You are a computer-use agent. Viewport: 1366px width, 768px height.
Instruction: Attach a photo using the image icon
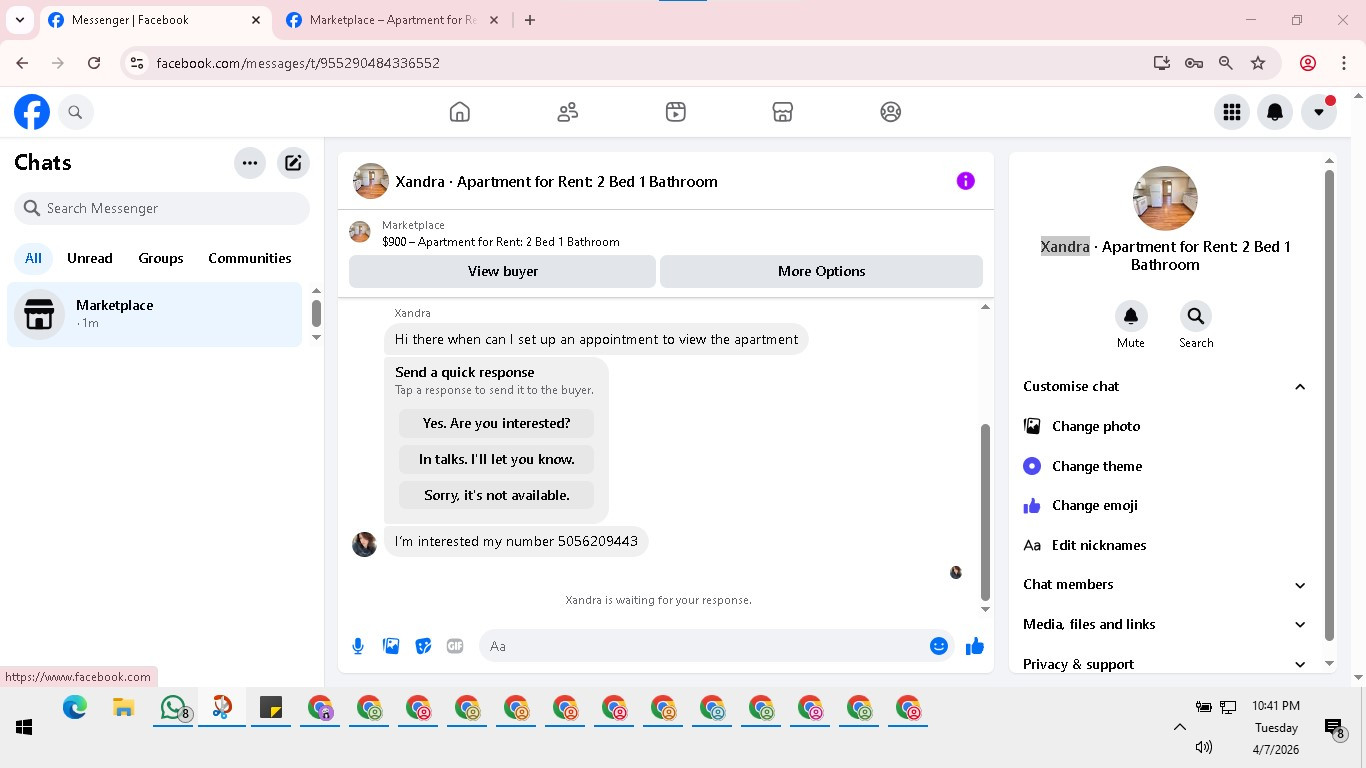point(391,646)
